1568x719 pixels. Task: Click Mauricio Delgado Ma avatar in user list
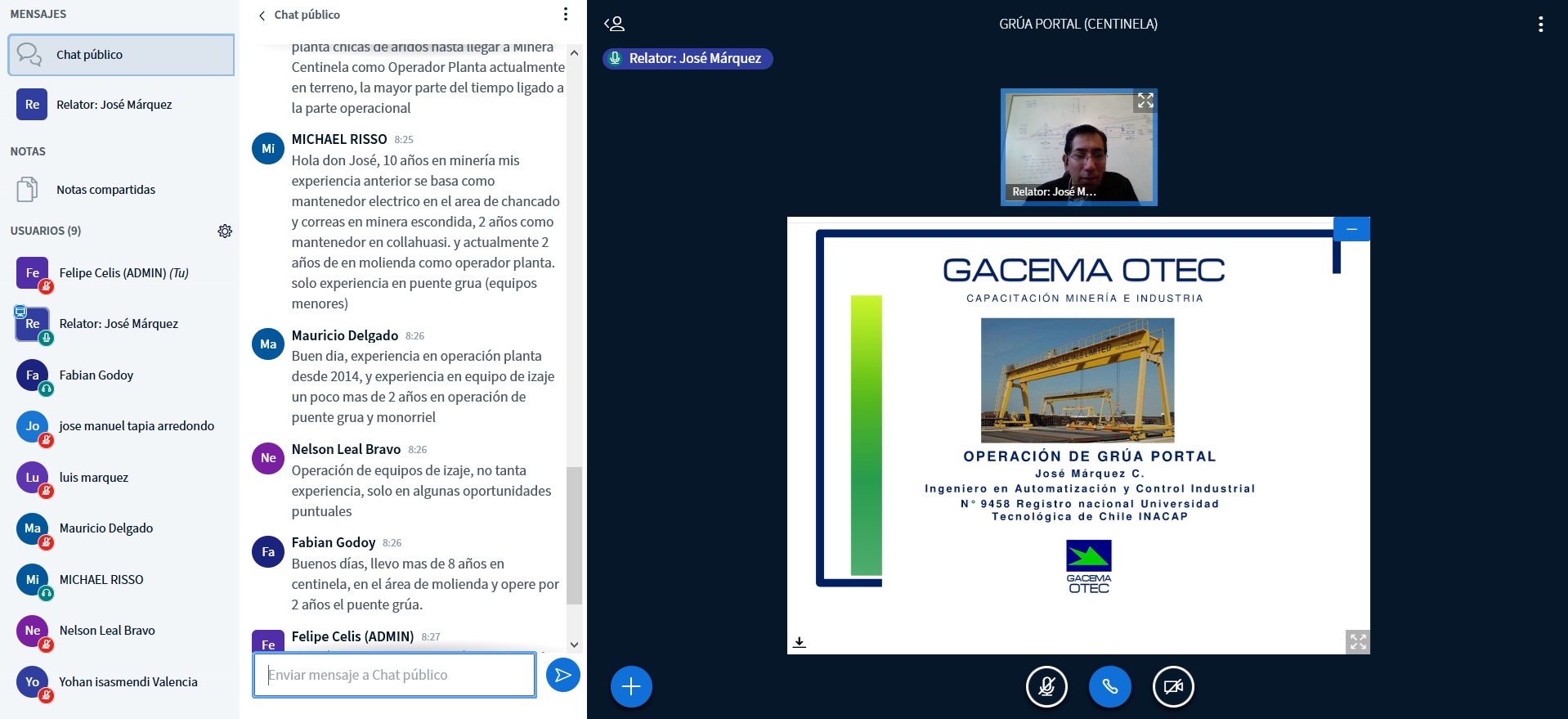click(x=32, y=528)
